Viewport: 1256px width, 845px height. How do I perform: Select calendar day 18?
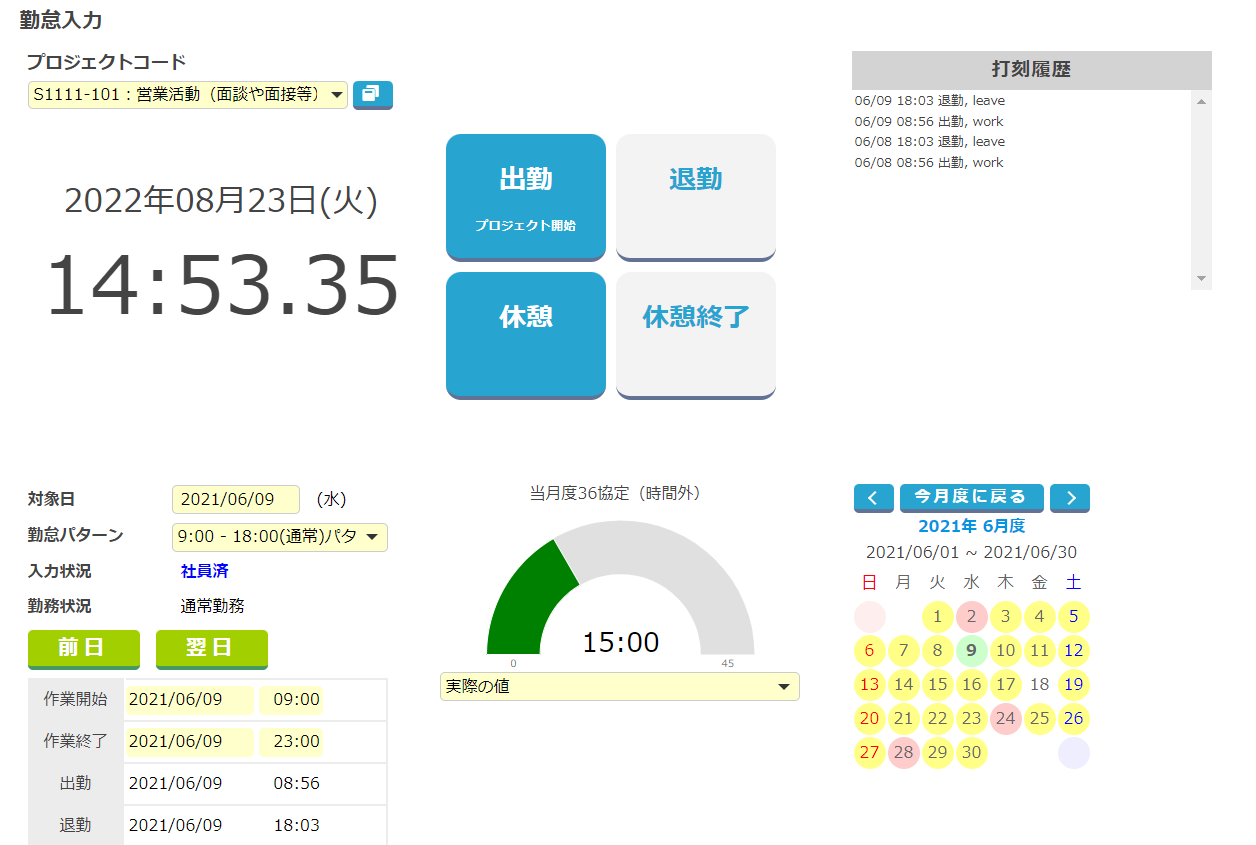point(1040,685)
